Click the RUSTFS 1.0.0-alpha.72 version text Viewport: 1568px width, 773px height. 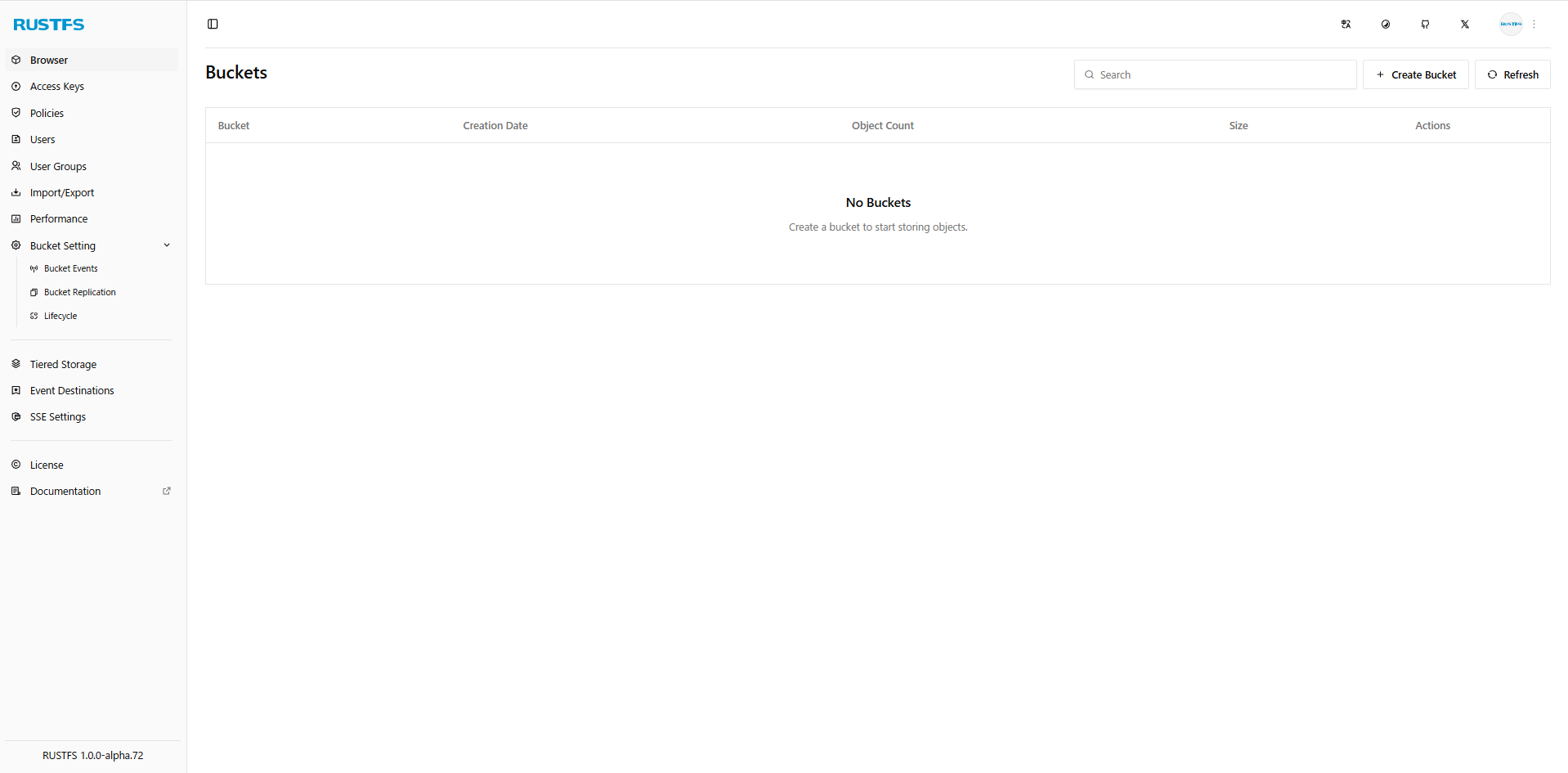pyautogui.click(x=93, y=755)
